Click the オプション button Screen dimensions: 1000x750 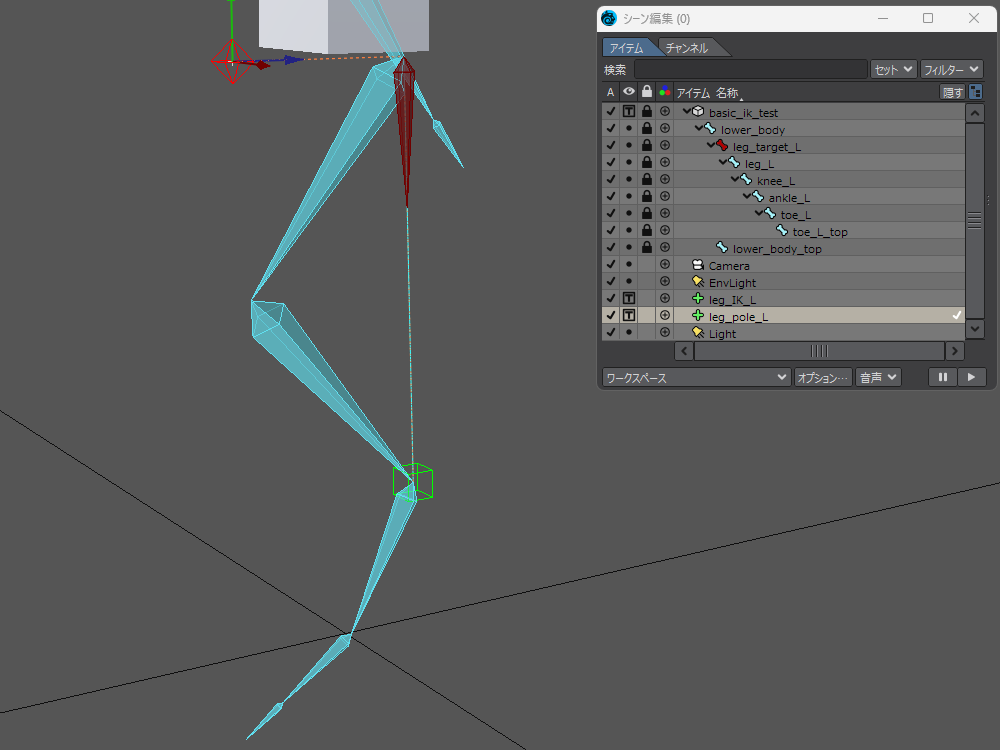point(823,377)
